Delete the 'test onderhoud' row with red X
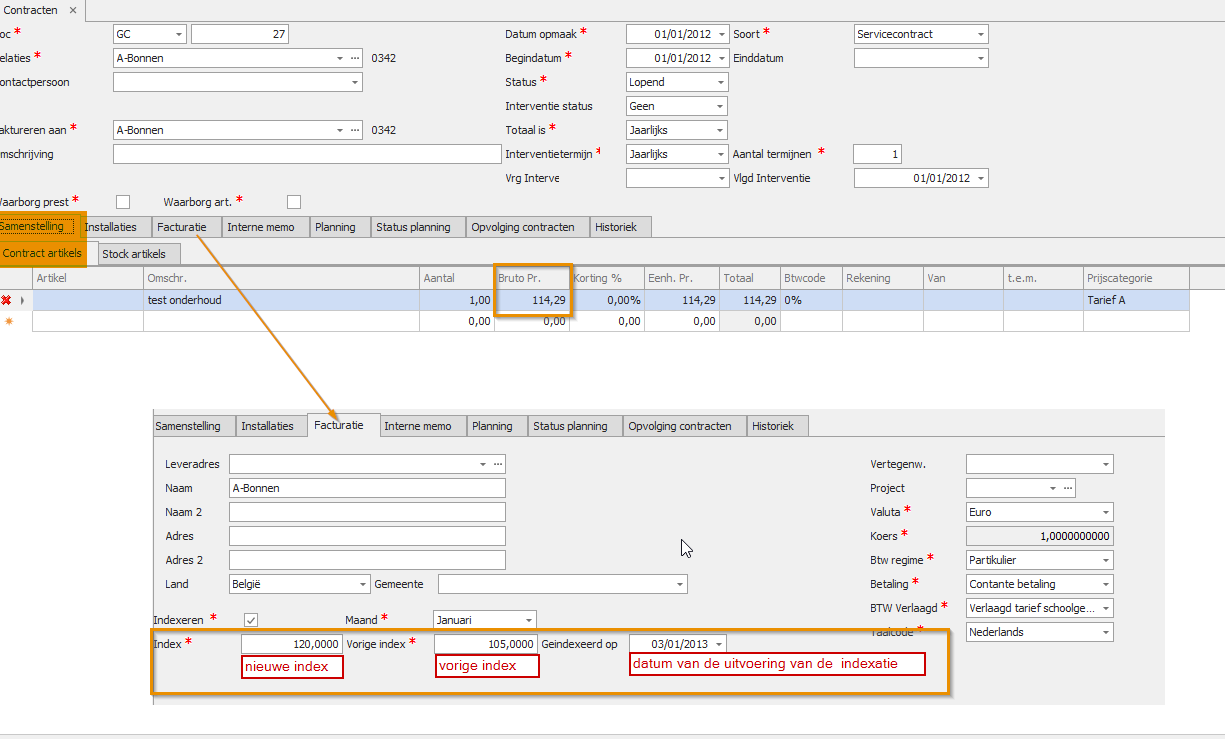This screenshot has height=739, width=1225. click(x=6, y=300)
